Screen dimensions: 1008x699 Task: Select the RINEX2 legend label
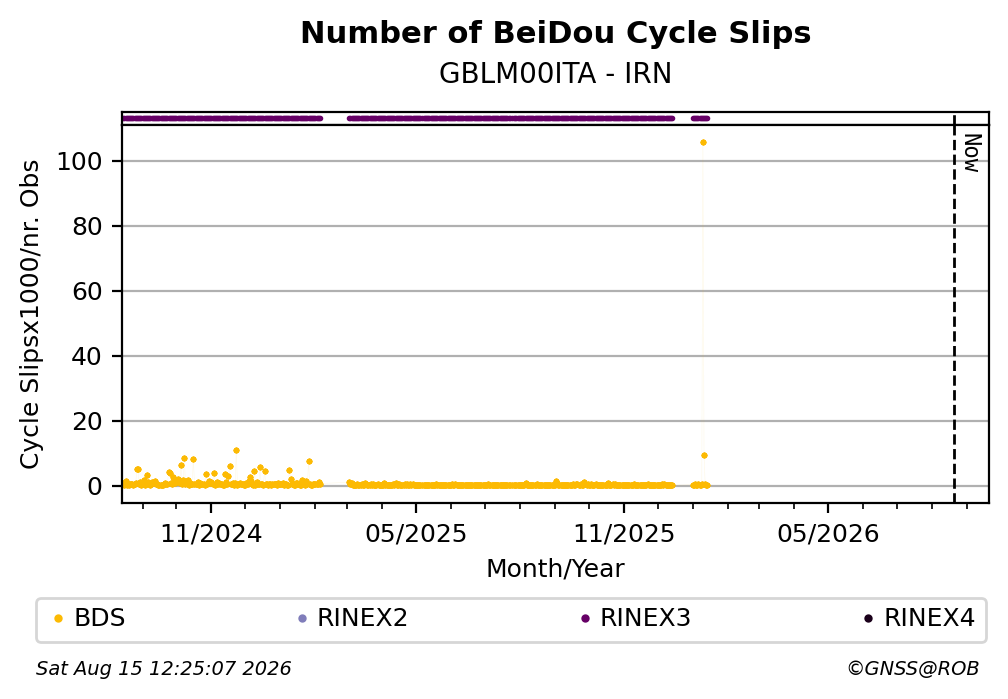click(x=363, y=618)
